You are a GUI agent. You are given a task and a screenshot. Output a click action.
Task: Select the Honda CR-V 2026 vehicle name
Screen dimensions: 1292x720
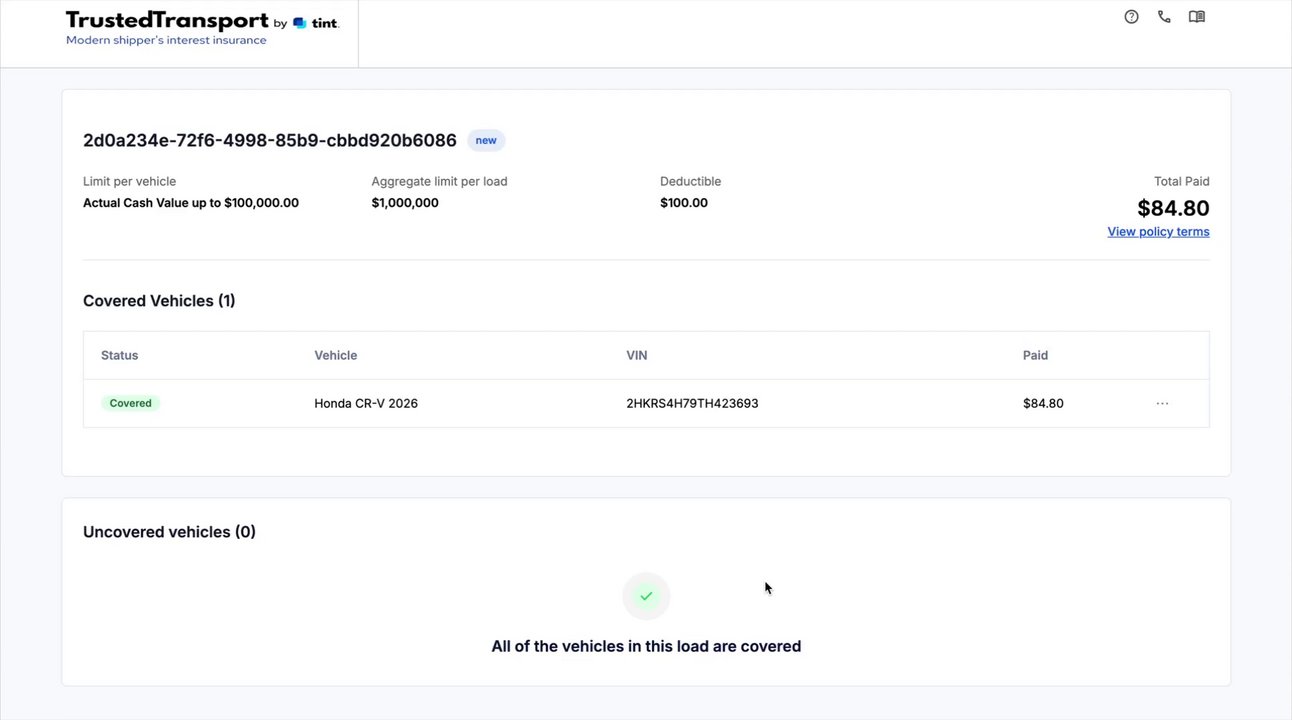(366, 403)
